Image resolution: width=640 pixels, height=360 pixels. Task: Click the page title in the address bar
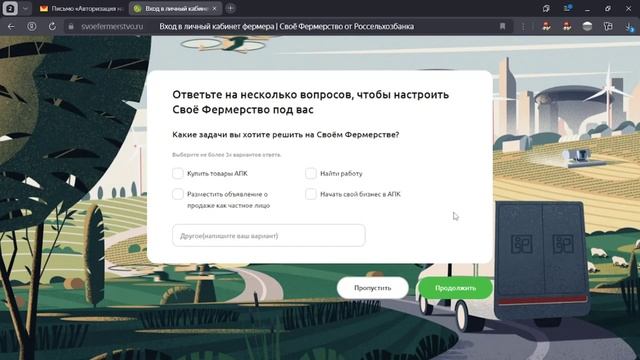click(287, 27)
